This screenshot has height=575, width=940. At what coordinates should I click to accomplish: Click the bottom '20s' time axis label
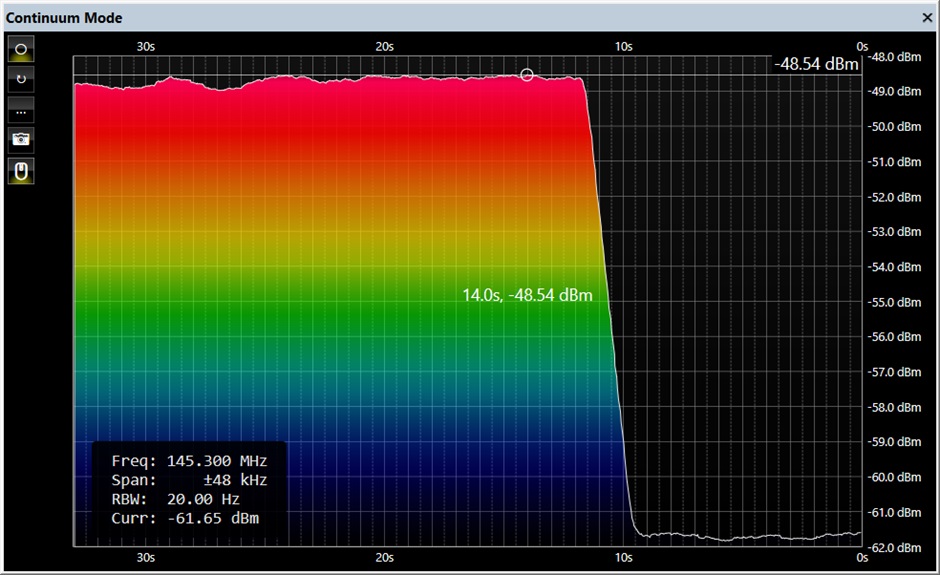pos(385,558)
